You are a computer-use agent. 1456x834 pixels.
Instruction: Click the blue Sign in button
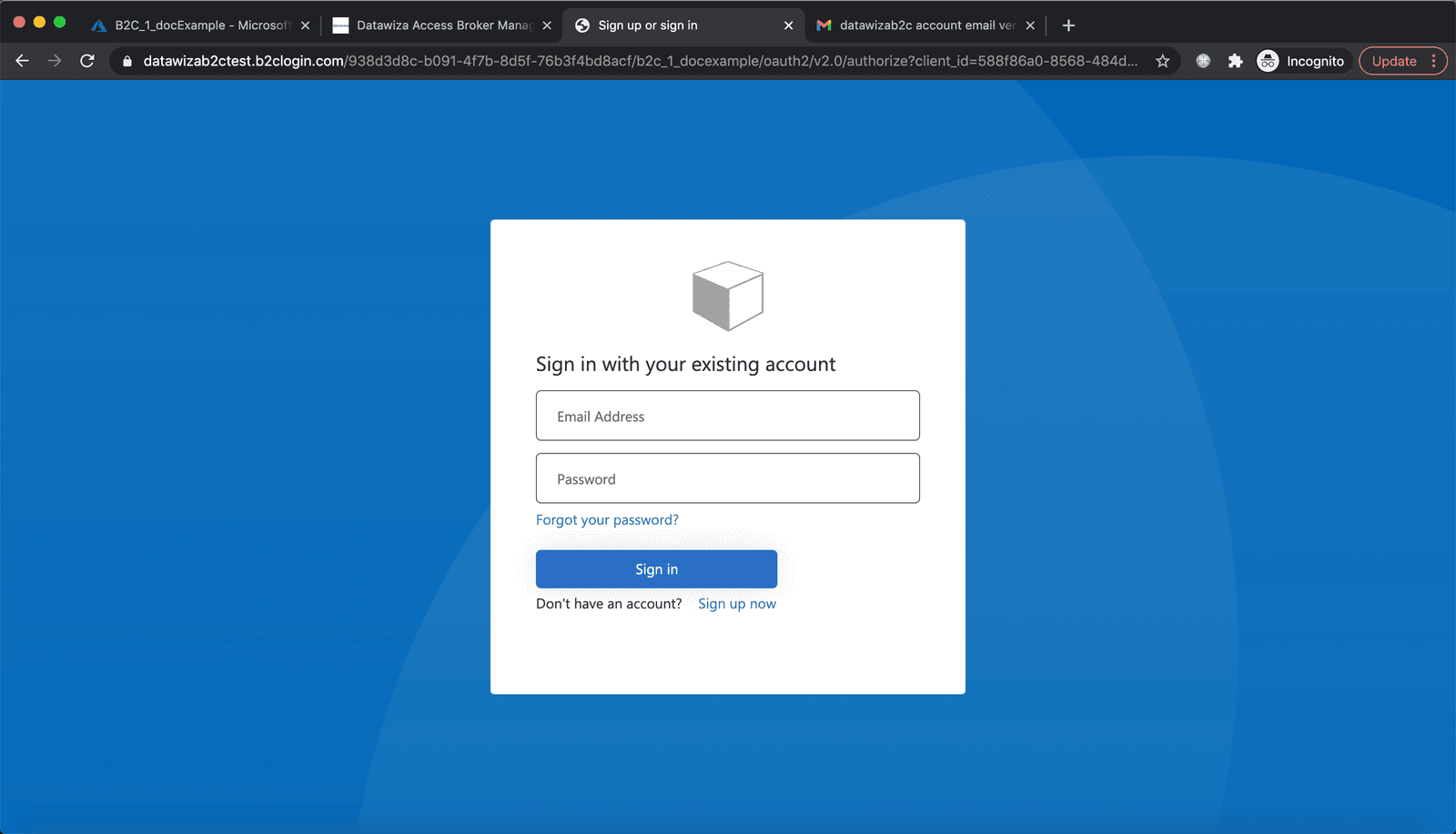tap(656, 569)
